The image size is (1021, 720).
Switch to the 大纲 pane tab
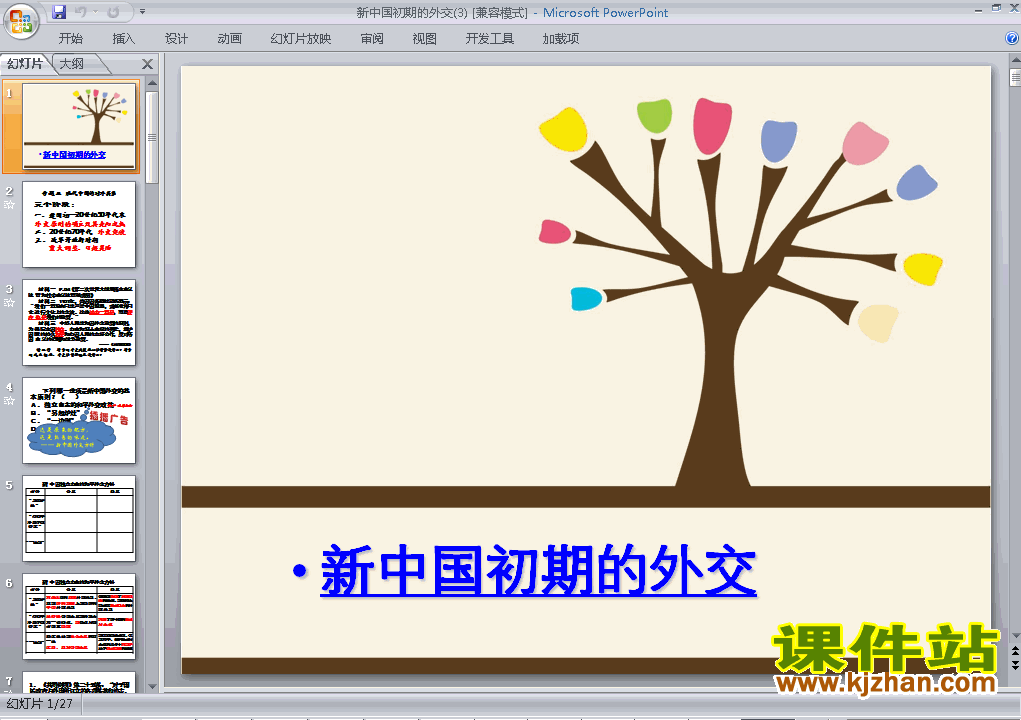point(73,64)
